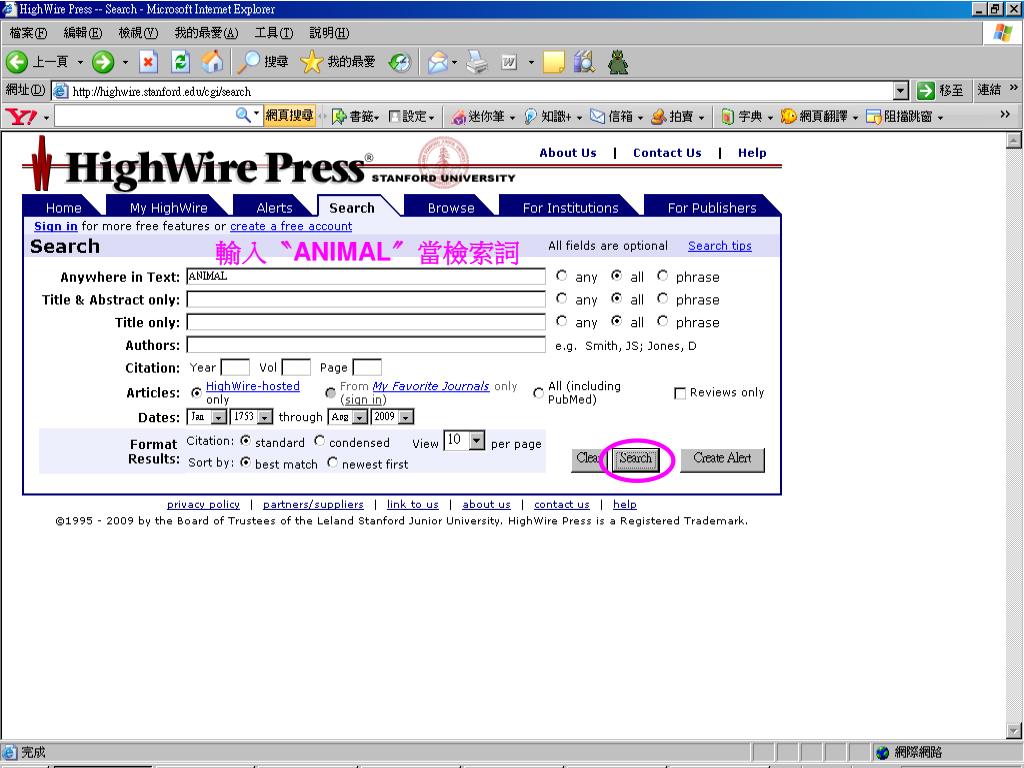Image resolution: width=1024 pixels, height=768 pixels.
Task: Select HighWire-hosted only articles radio
Action: pos(196,392)
